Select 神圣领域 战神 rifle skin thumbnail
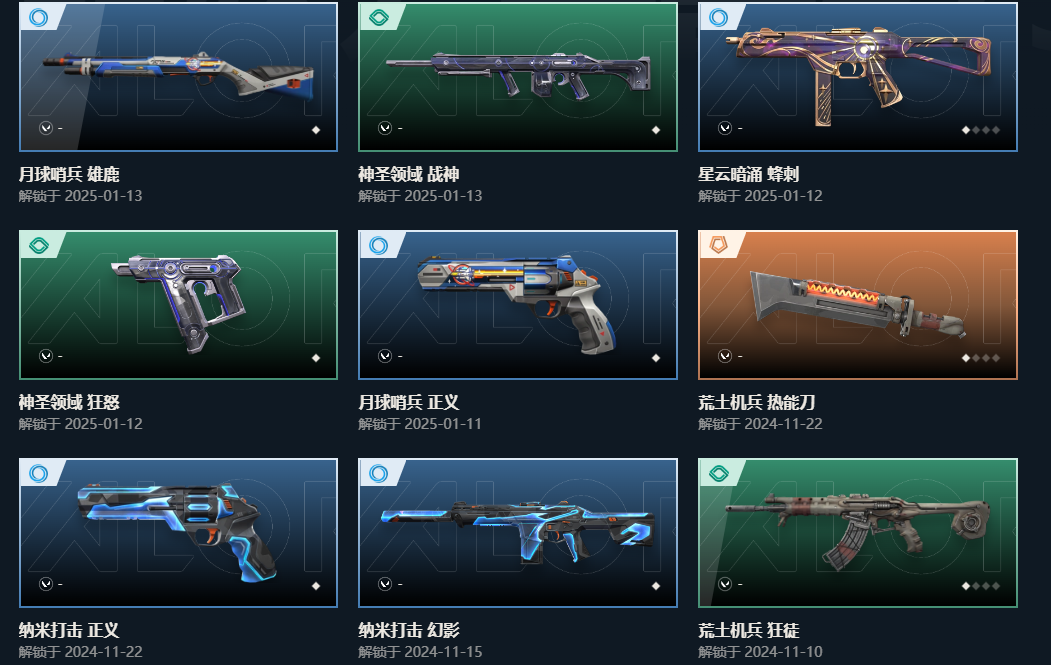Image resolution: width=1051 pixels, height=665 pixels. tap(518, 76)
